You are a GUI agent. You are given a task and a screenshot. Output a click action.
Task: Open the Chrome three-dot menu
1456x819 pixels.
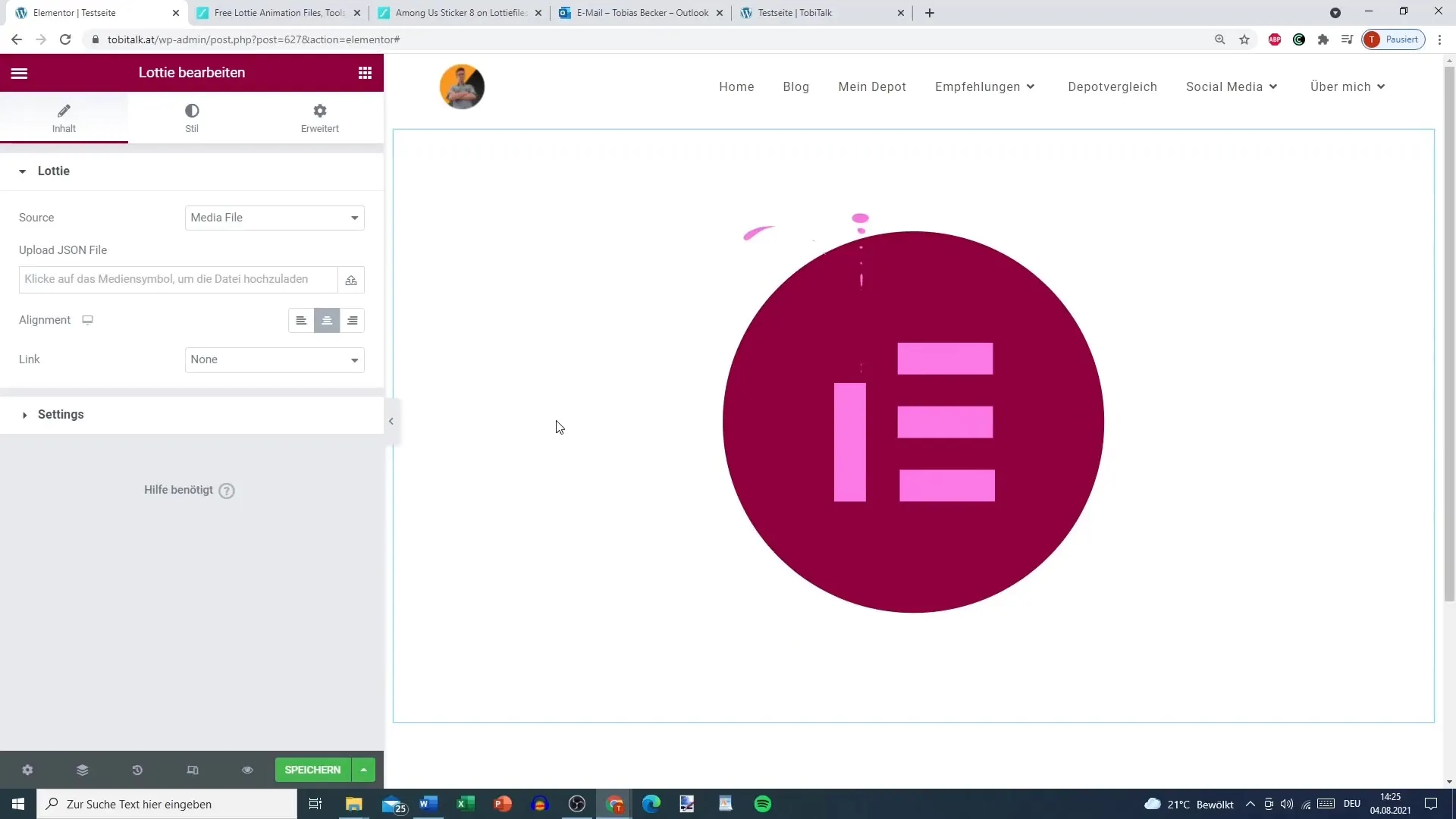(x=1440, y=39)
